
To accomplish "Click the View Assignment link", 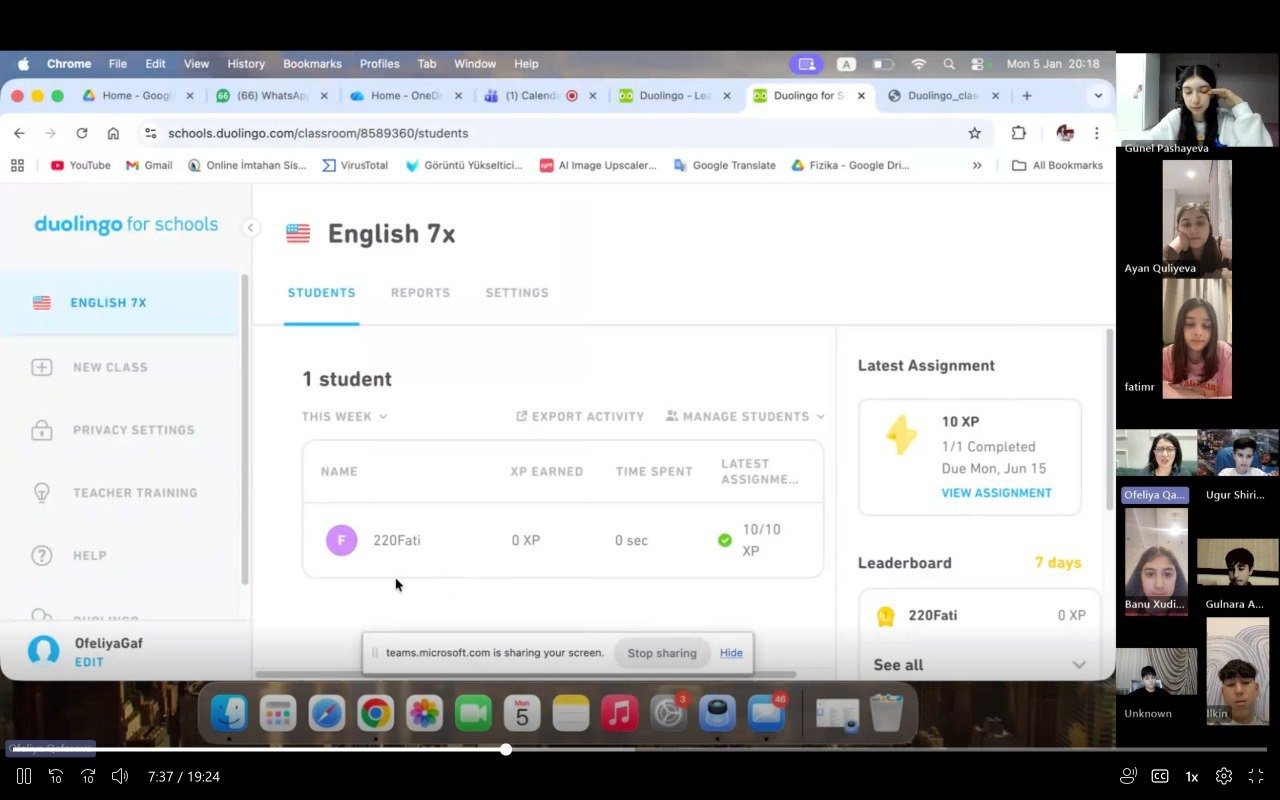I will (x=996, y=493).
